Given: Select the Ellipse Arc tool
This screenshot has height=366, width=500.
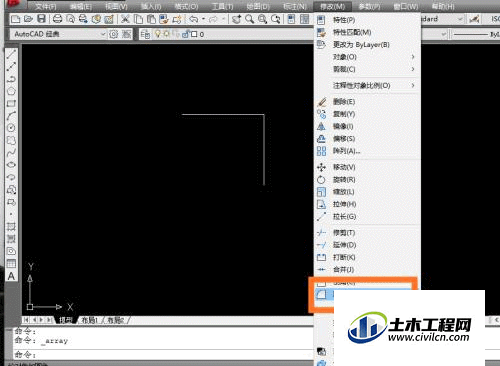Looking at the screenshot, I should (11, 177).
